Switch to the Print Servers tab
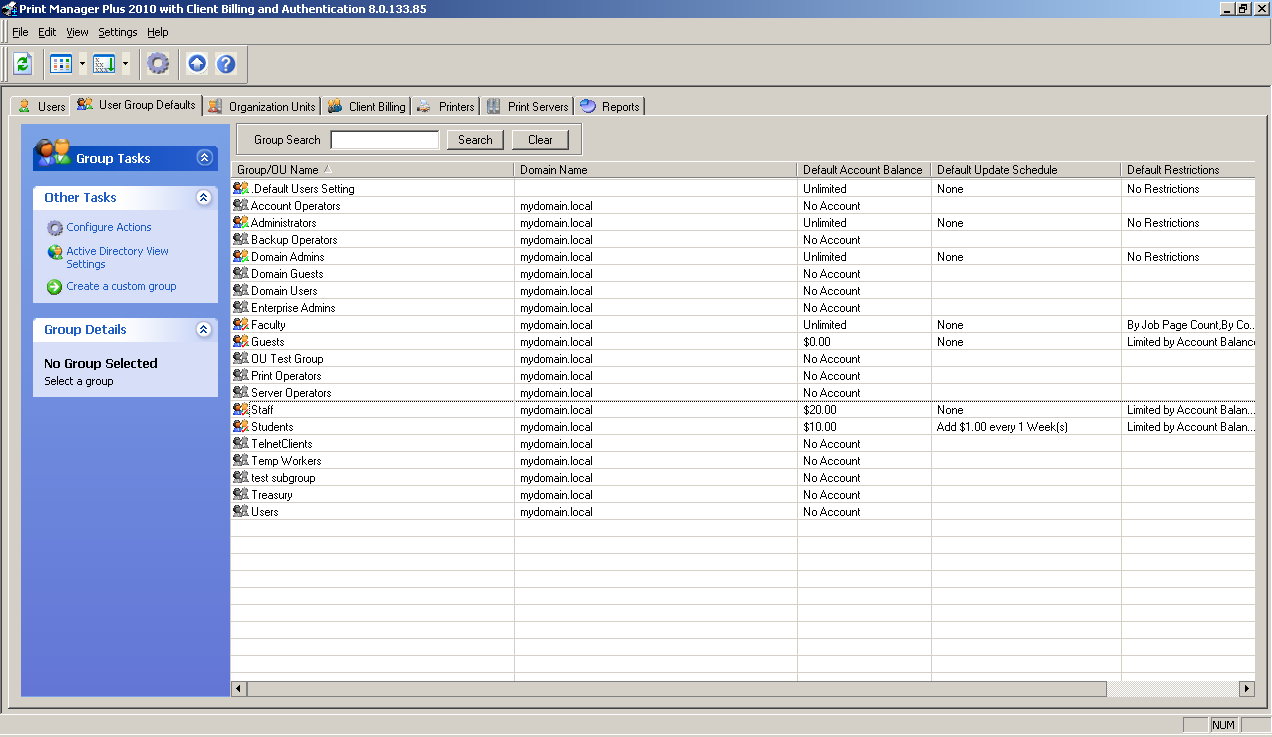Screen dimensions: 1272x737 tap(528, 107)
